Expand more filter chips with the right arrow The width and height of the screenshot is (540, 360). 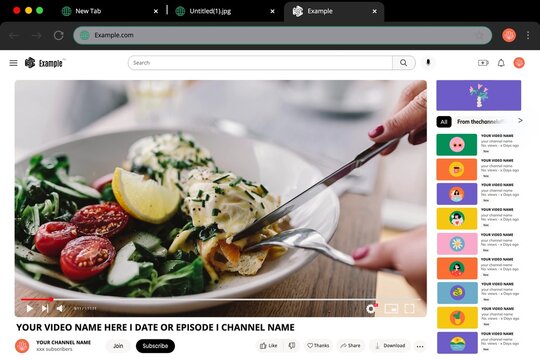(520, 121)
